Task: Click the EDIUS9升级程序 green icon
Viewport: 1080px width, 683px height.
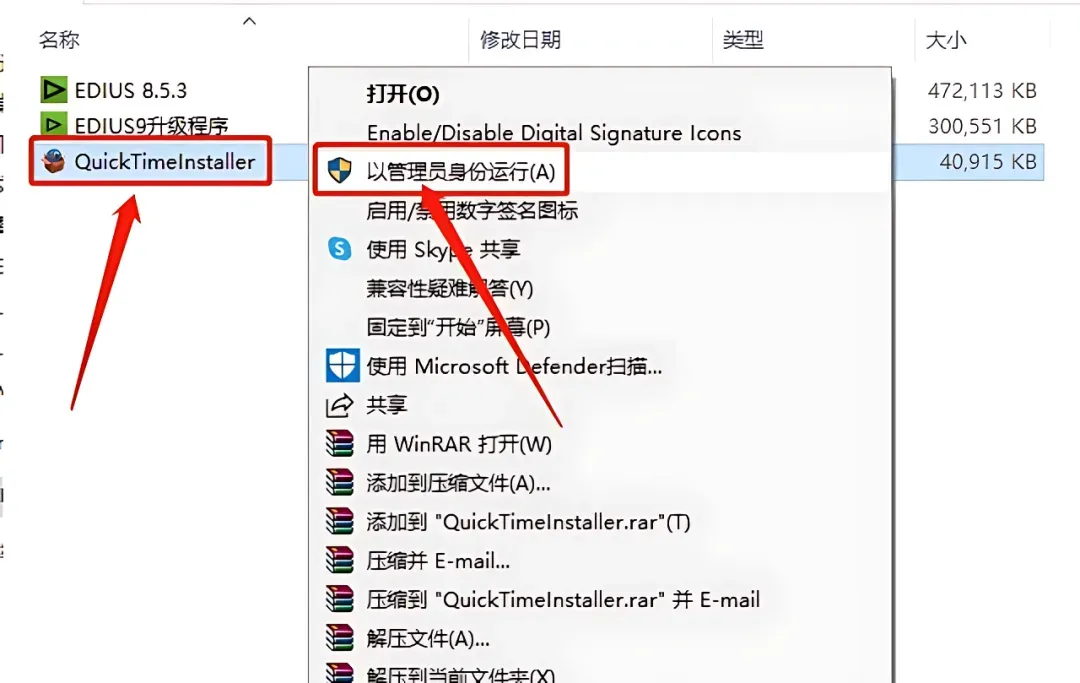Action: pos(54,125)
